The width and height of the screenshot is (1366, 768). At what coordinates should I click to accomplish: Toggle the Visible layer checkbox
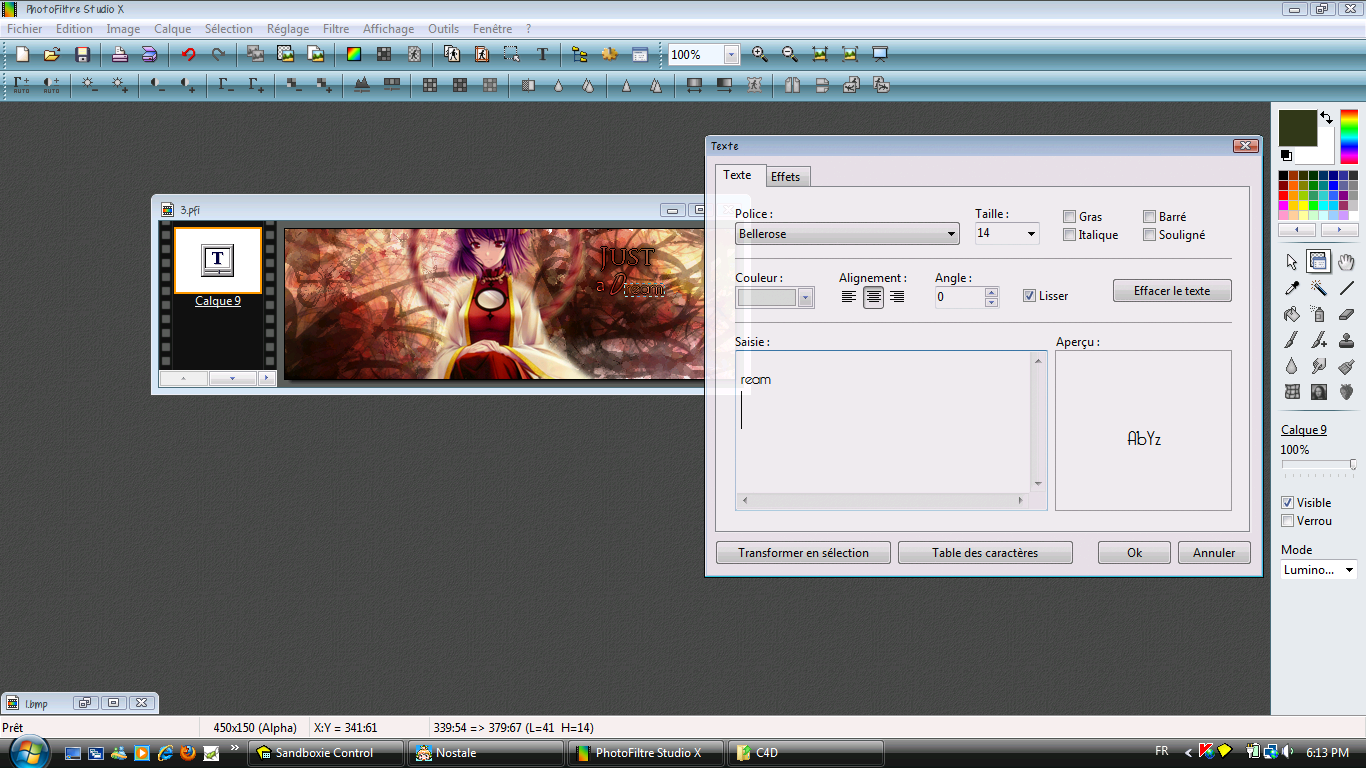point(1288,503)
